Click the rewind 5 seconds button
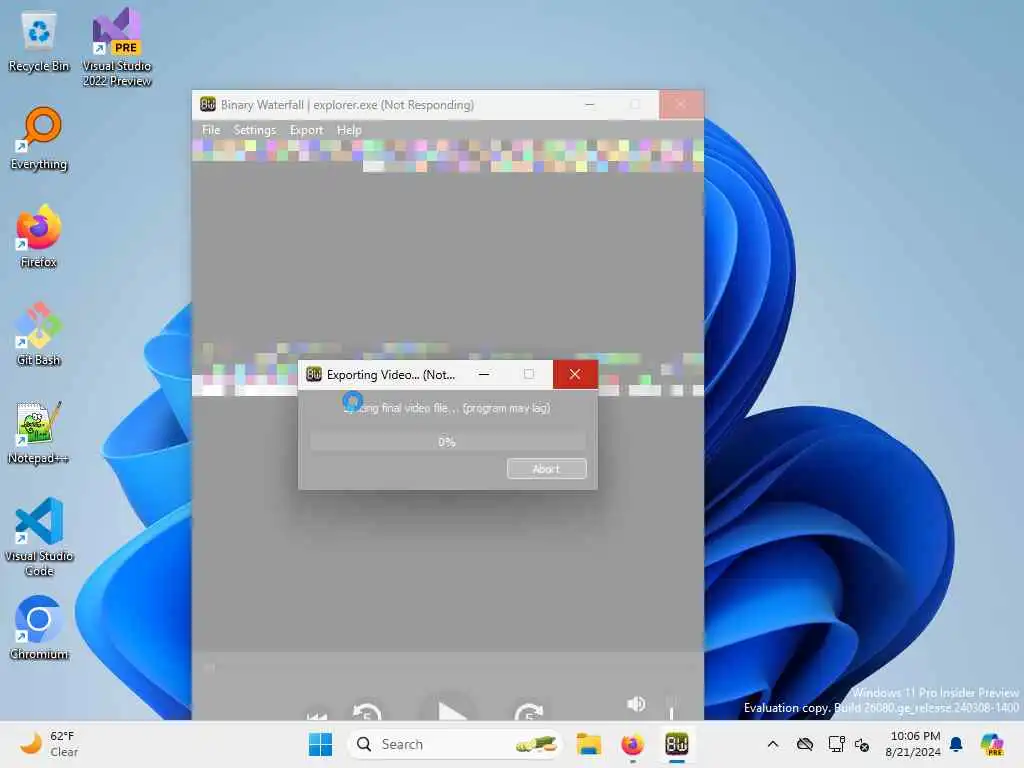The width and height of the screenshot is (1024, 768). pos(367,712)
